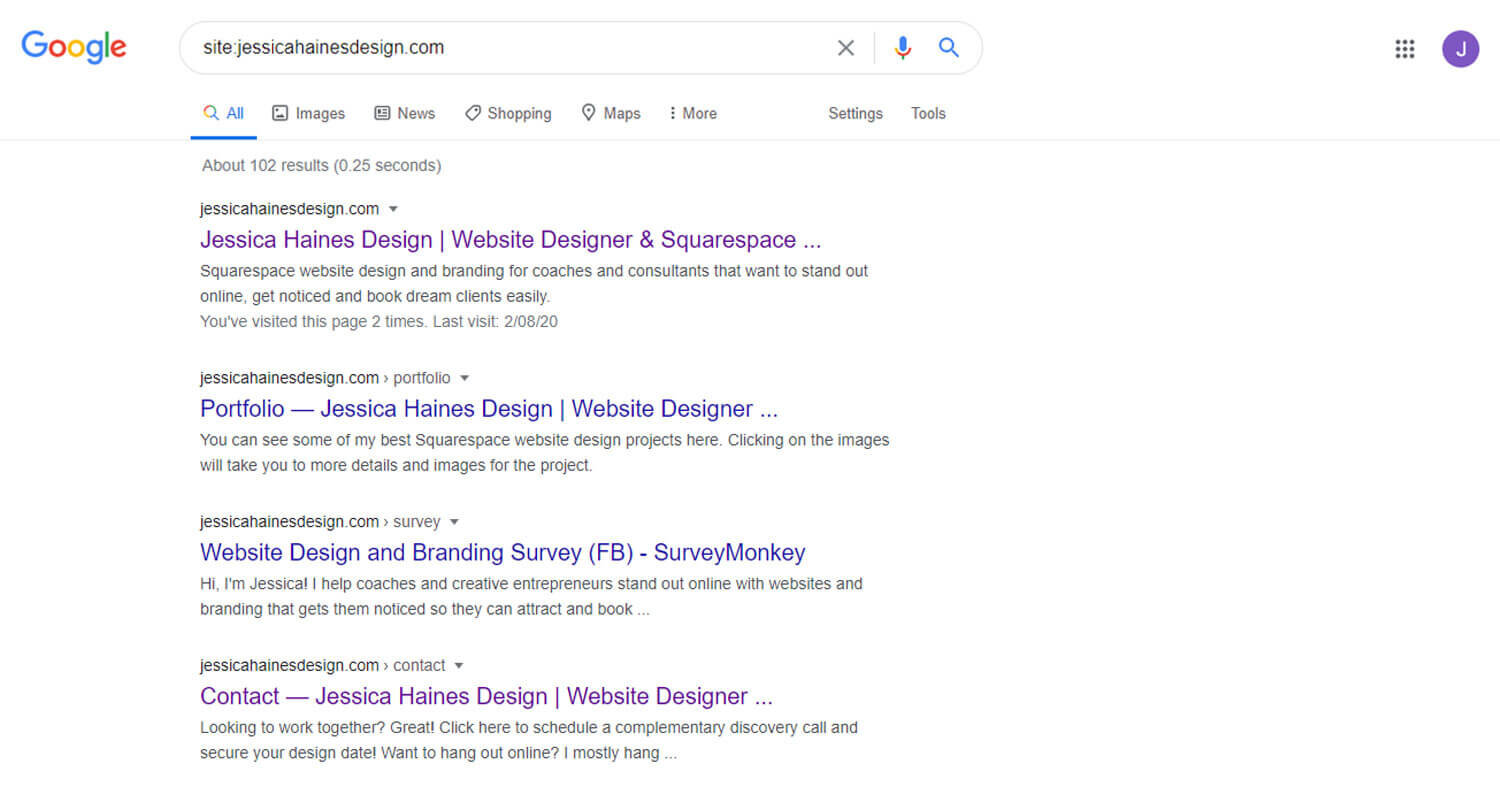The height and width of the screenshot is (800, 1500).
Task: Expand the arrow beside the jessicahainesdesign.com homepage URL
Action: [x=393, y=209]
